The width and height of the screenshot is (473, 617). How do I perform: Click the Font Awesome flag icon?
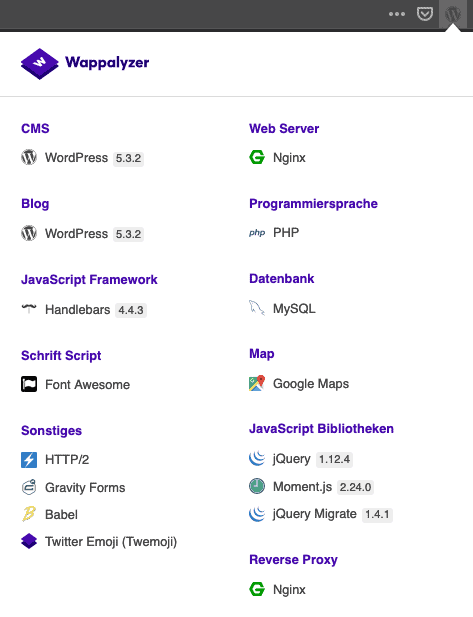[29, 384]
